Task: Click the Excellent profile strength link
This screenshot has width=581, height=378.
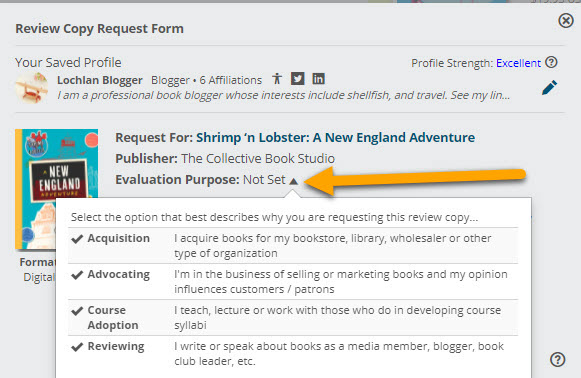Action: point(518,63)
